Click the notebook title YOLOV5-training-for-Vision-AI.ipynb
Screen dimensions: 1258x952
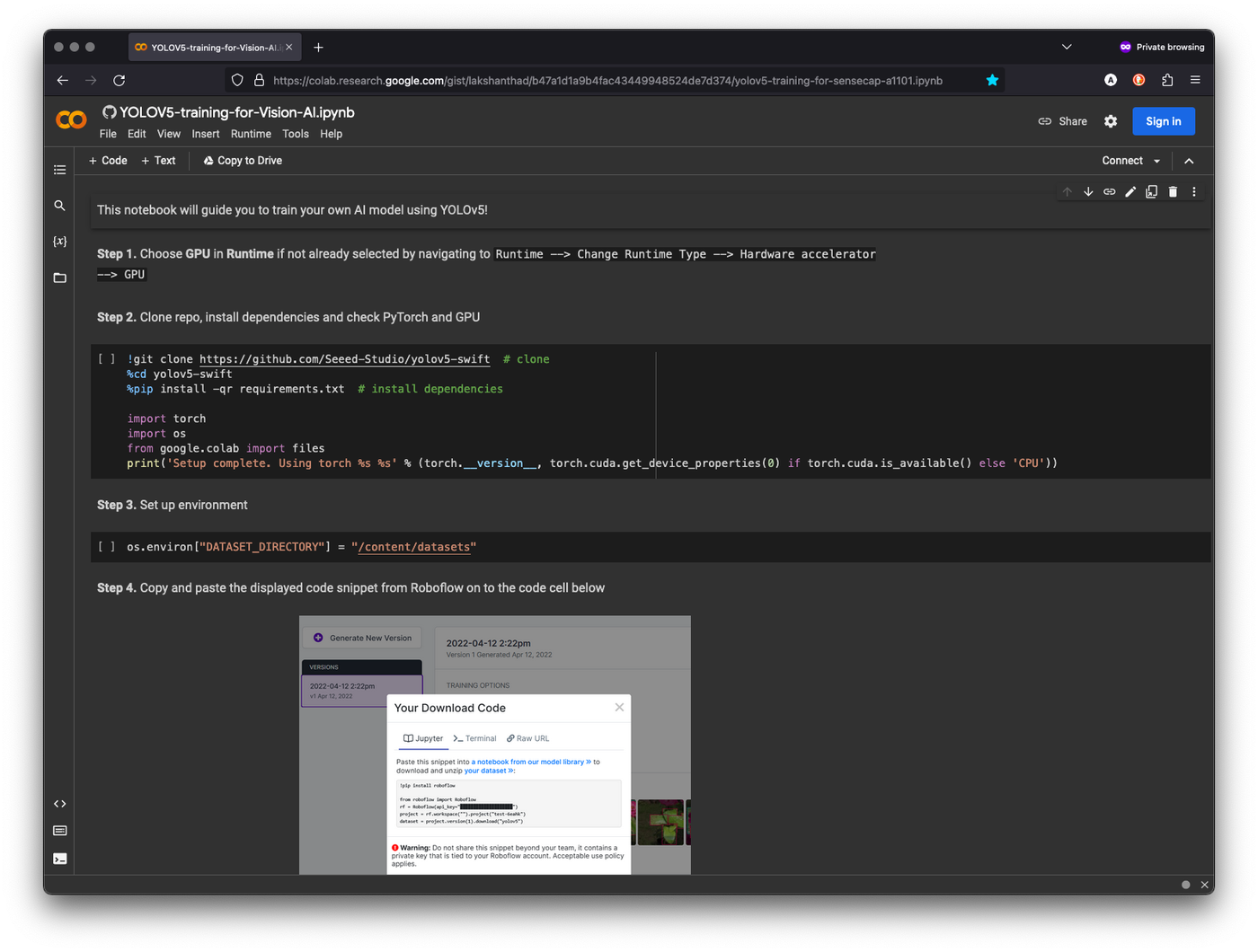(237, 112)
